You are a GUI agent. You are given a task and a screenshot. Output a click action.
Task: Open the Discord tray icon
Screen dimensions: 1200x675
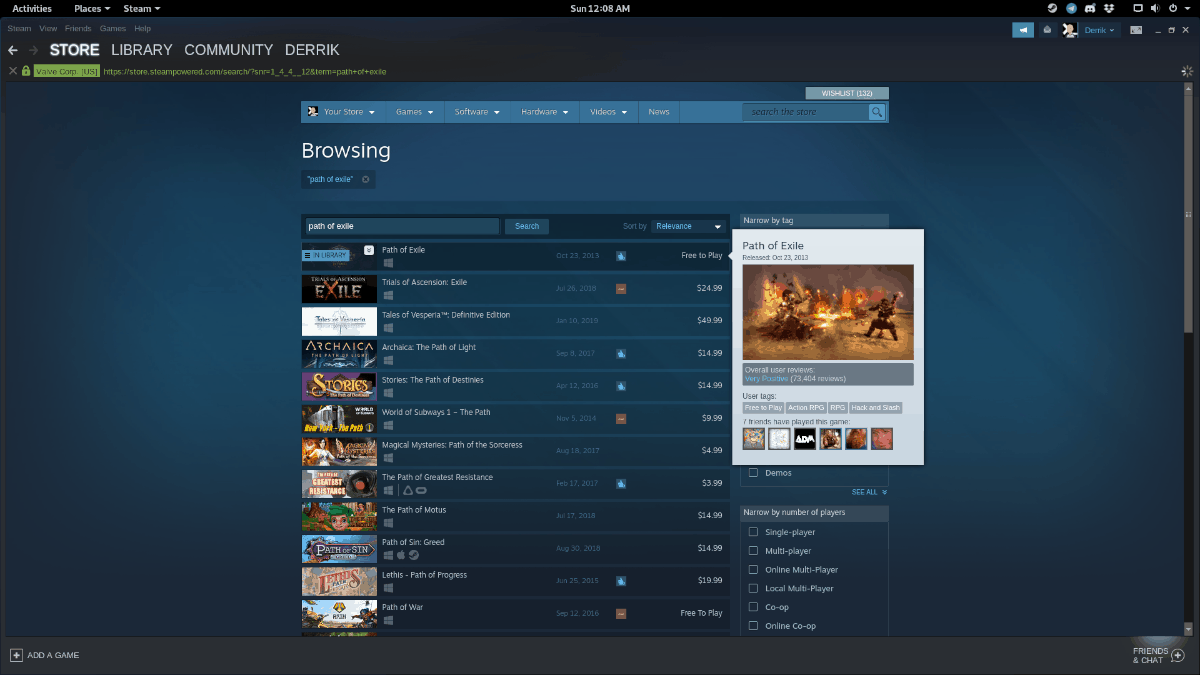click(x=1092, y=8)
